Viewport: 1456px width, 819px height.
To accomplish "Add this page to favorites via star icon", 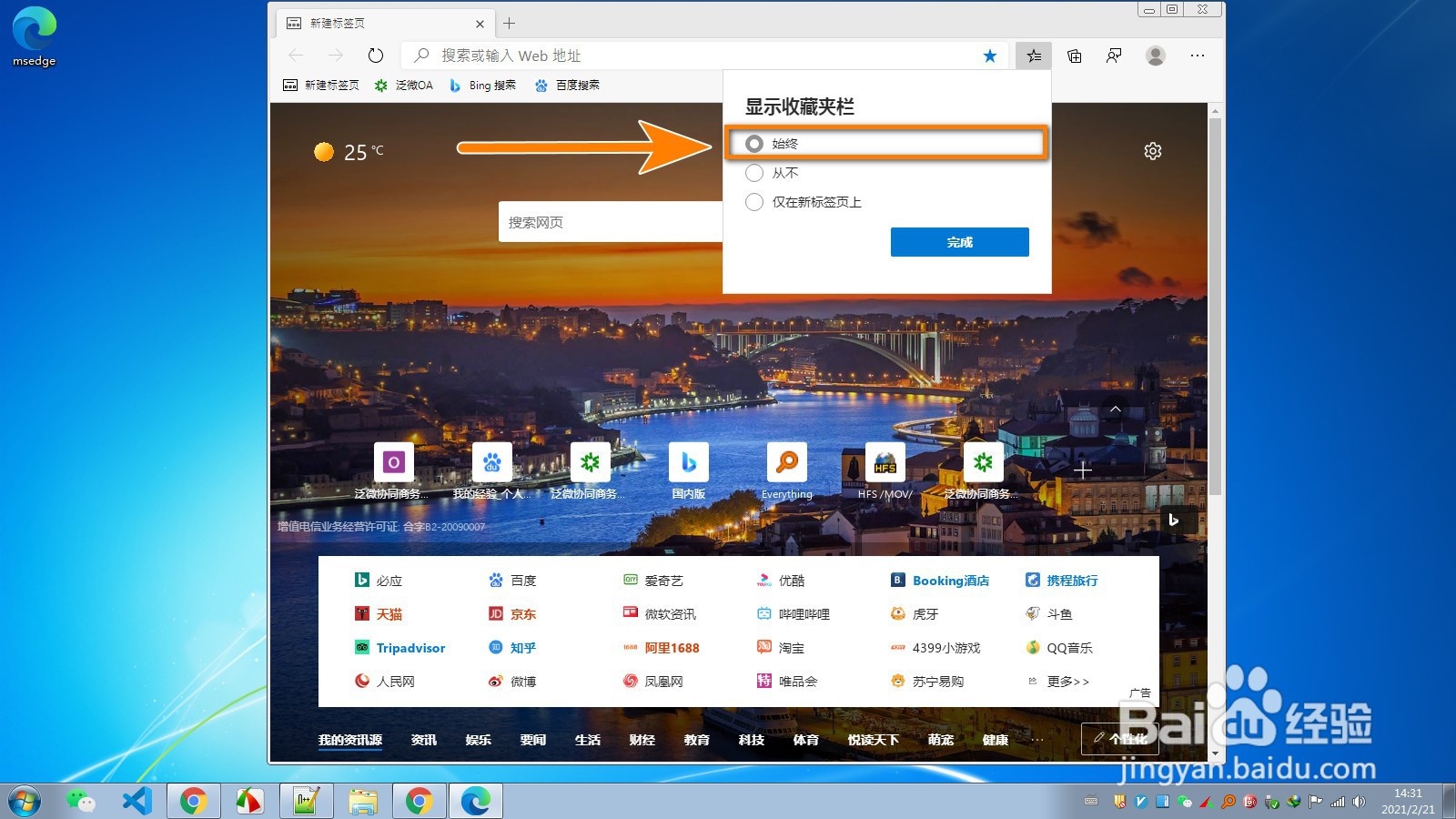I will (x=989, y=56).
